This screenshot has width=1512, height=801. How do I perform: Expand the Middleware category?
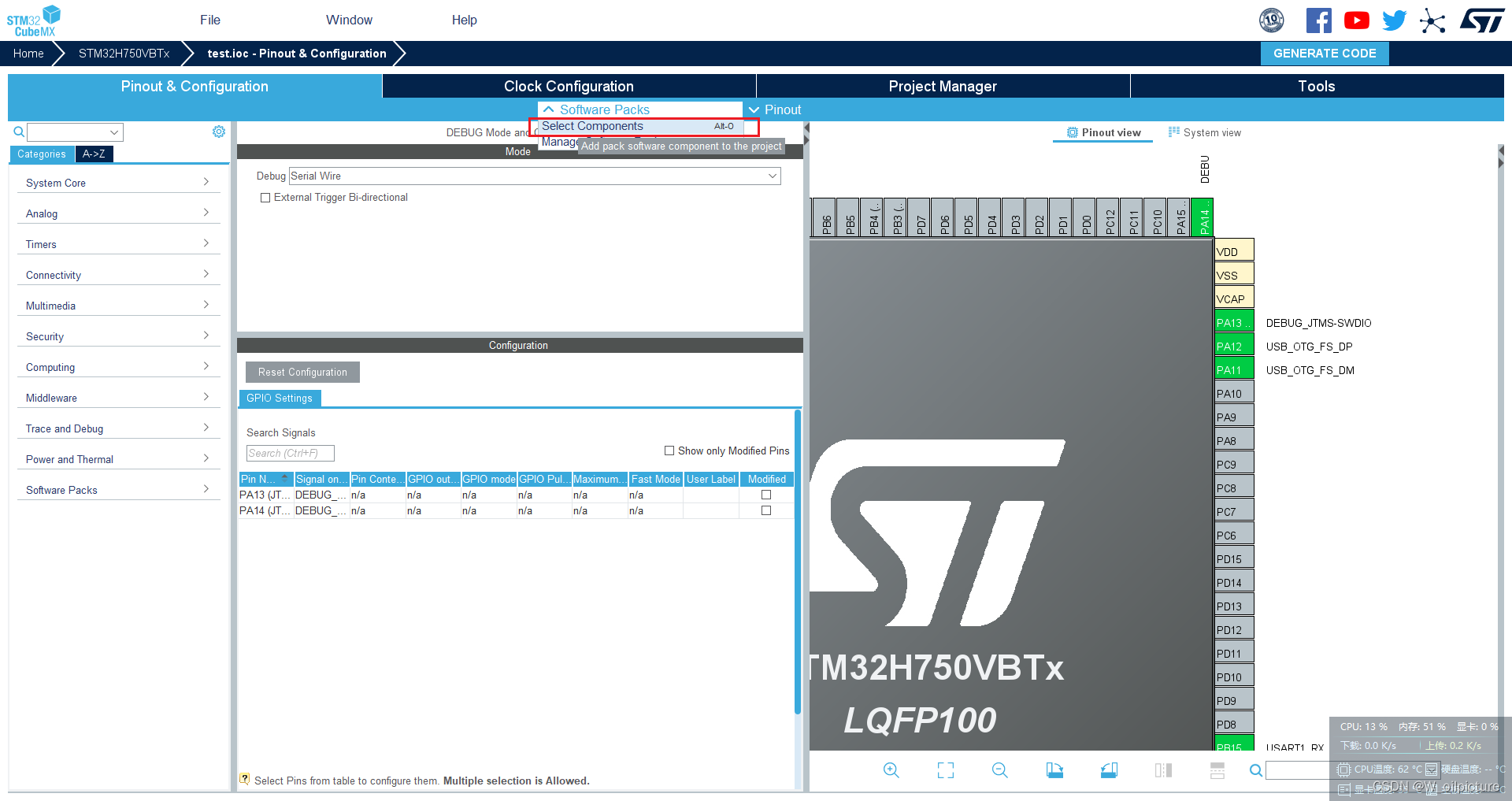click(118, 398)
